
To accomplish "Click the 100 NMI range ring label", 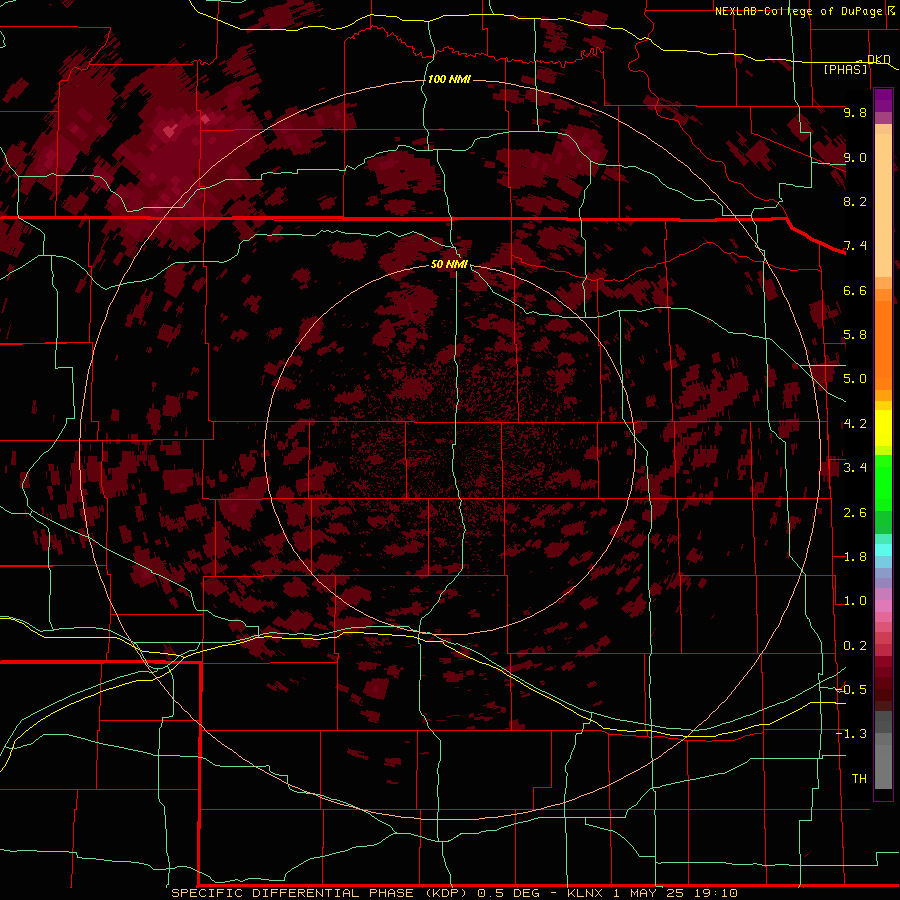I will point(449,79).
